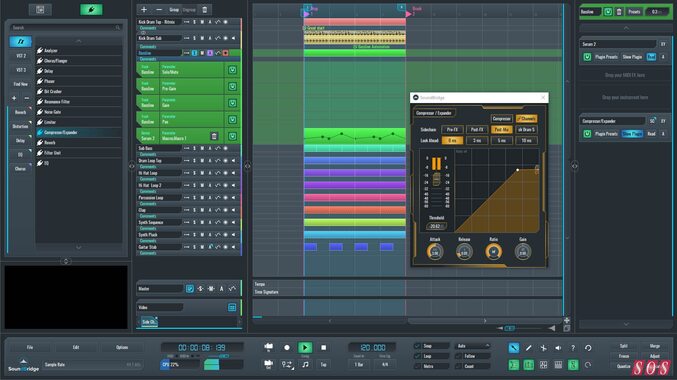Image resolution: width=677 pixels, height=380 pixels.
Task: Toggle record arm on Baseline track
Action: coord(225,53)
